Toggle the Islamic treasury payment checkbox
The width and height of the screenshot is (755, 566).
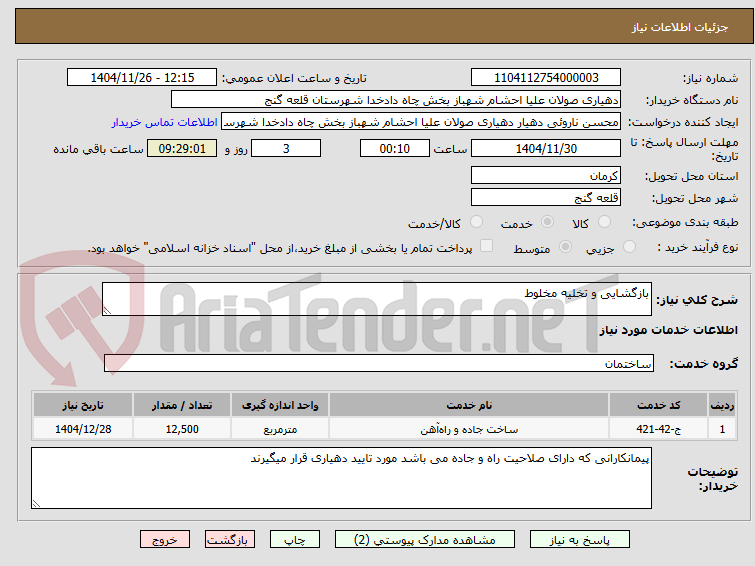coord(487,246)
